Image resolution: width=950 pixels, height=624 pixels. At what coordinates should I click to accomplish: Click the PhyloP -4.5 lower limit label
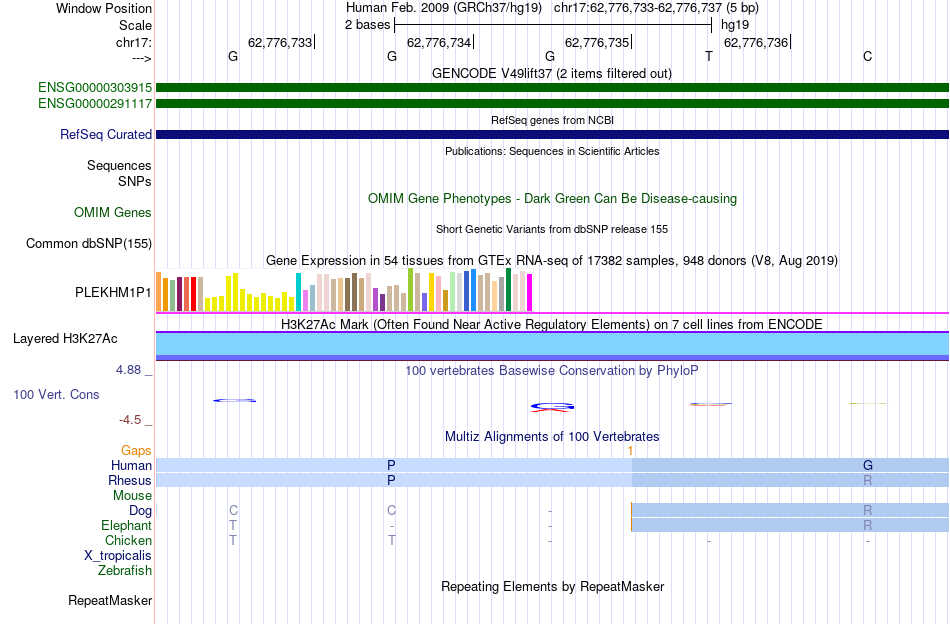click(130, 420)
